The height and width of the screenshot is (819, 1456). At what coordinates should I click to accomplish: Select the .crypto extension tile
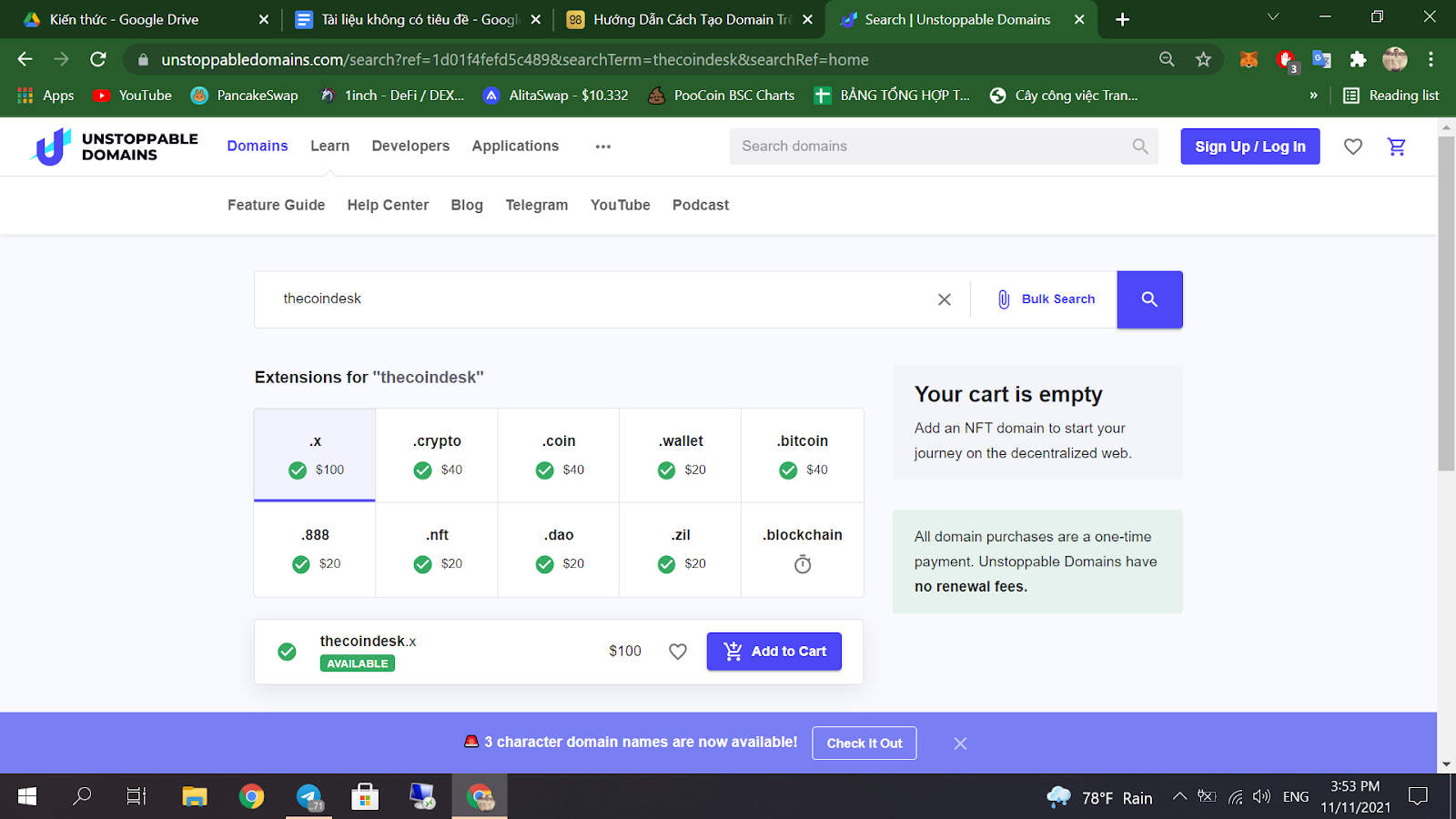pos(437,455)
